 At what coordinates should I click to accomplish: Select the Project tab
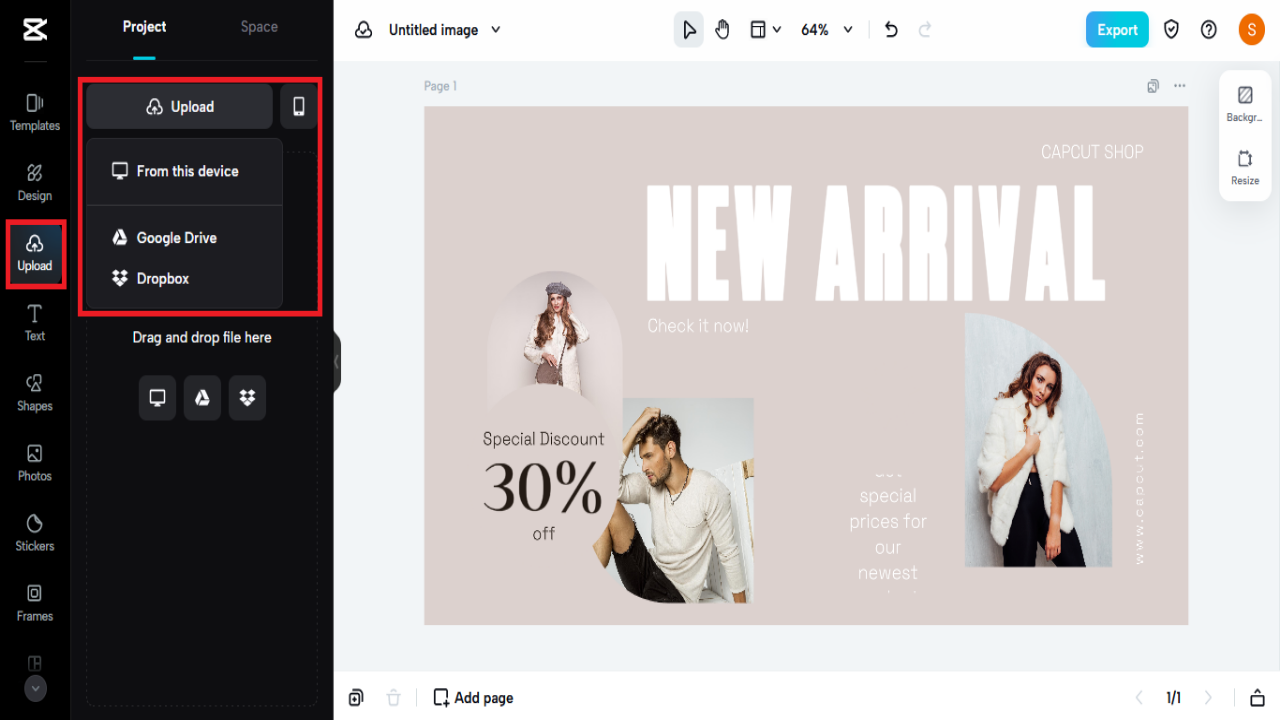point(144,27)
